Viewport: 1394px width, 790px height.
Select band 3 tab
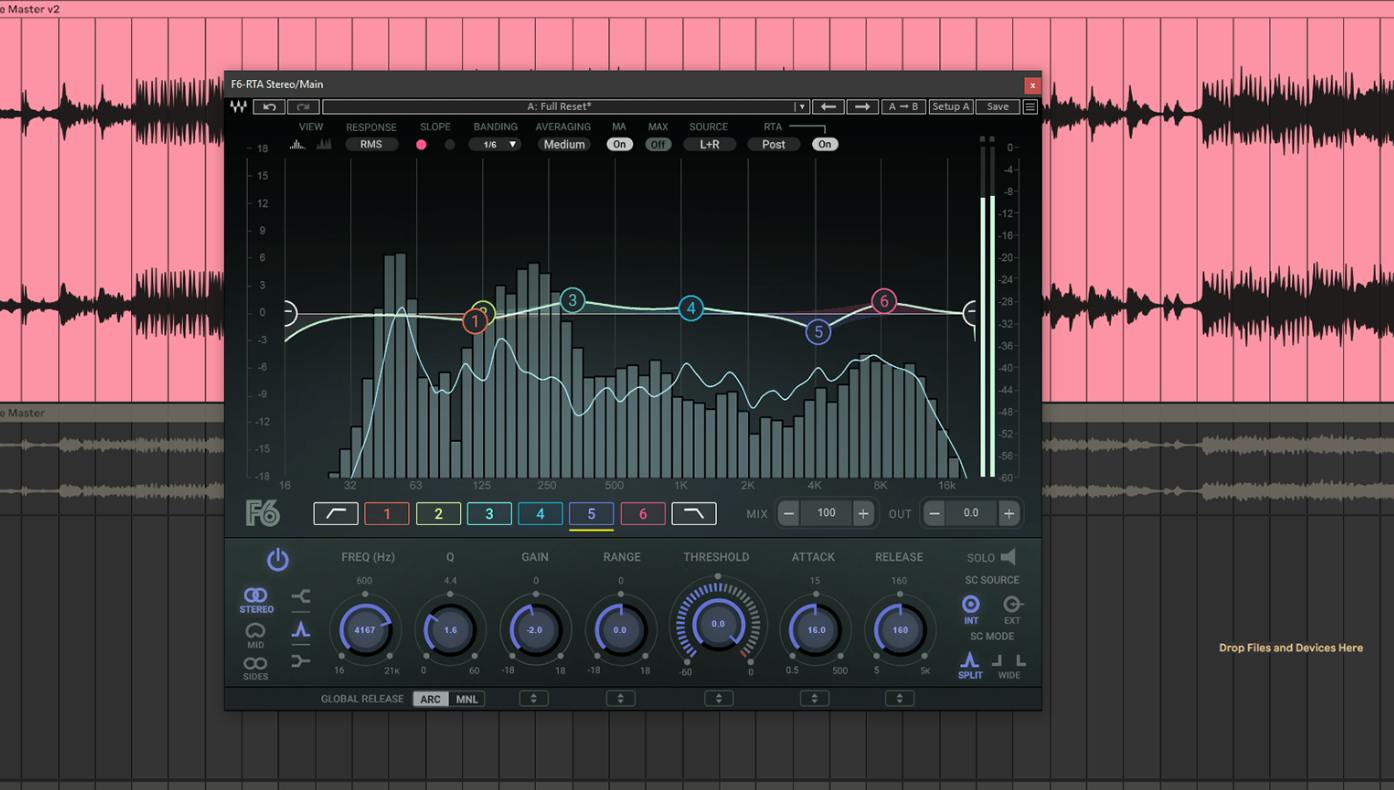[x=489, y=514]
